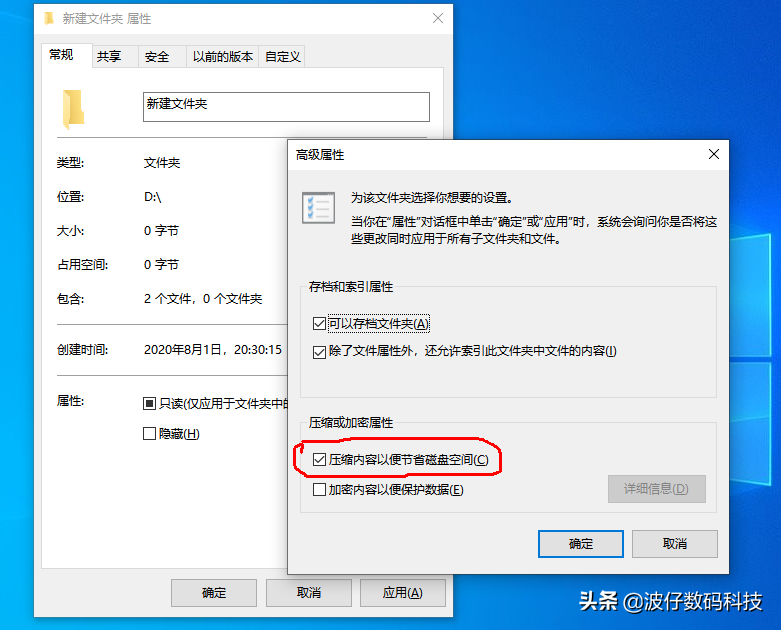Screen dimensions: 781x630
Task: Click the checklist icon in 高级属性 dialog
Action: 318,208
